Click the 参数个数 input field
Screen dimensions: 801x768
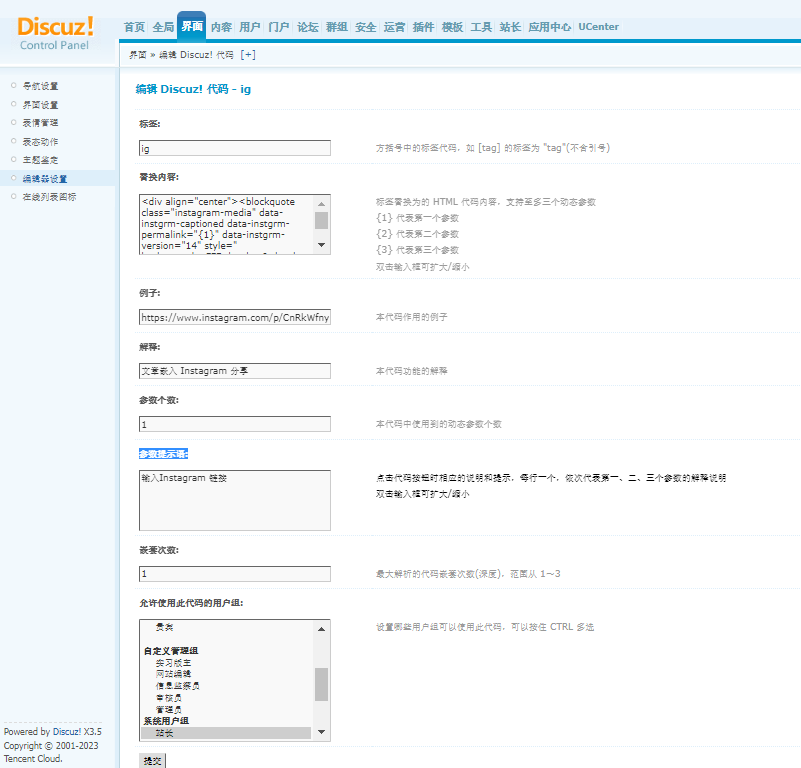pyautogui.click(x=235, y=424)
